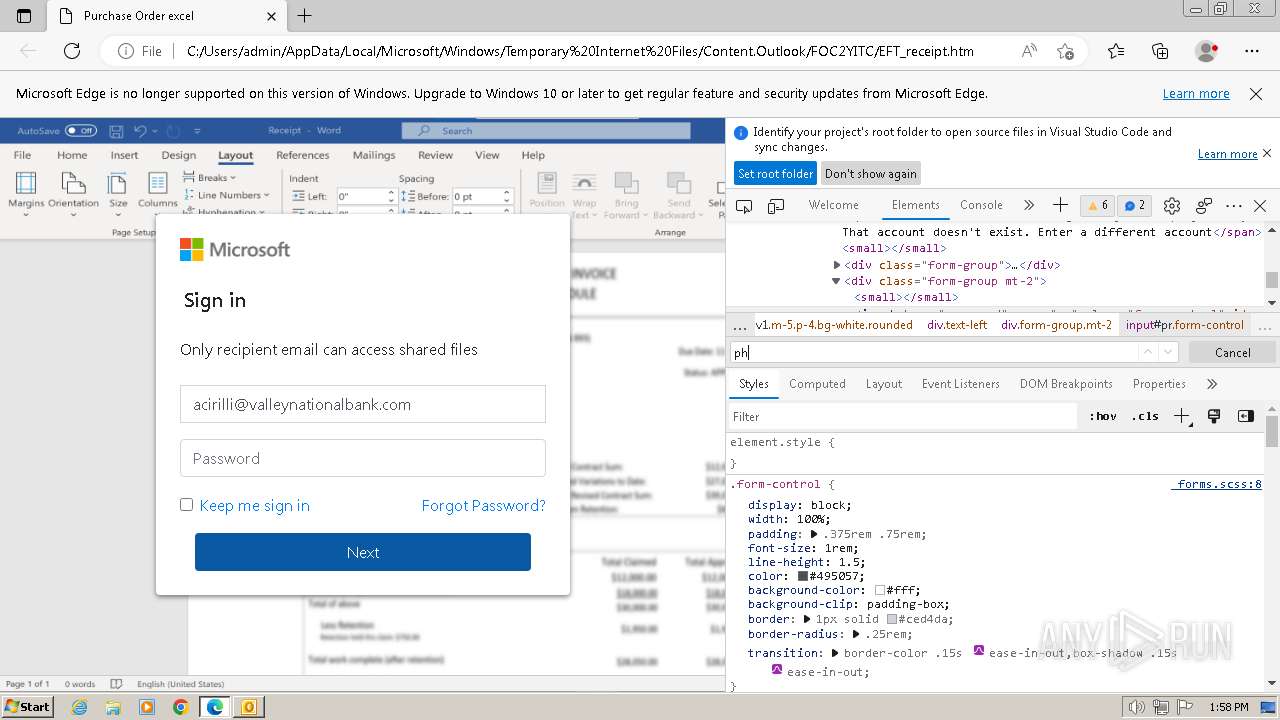Open the Computed styles tab
Screen dimensions: 1280x720
[817, 384]
